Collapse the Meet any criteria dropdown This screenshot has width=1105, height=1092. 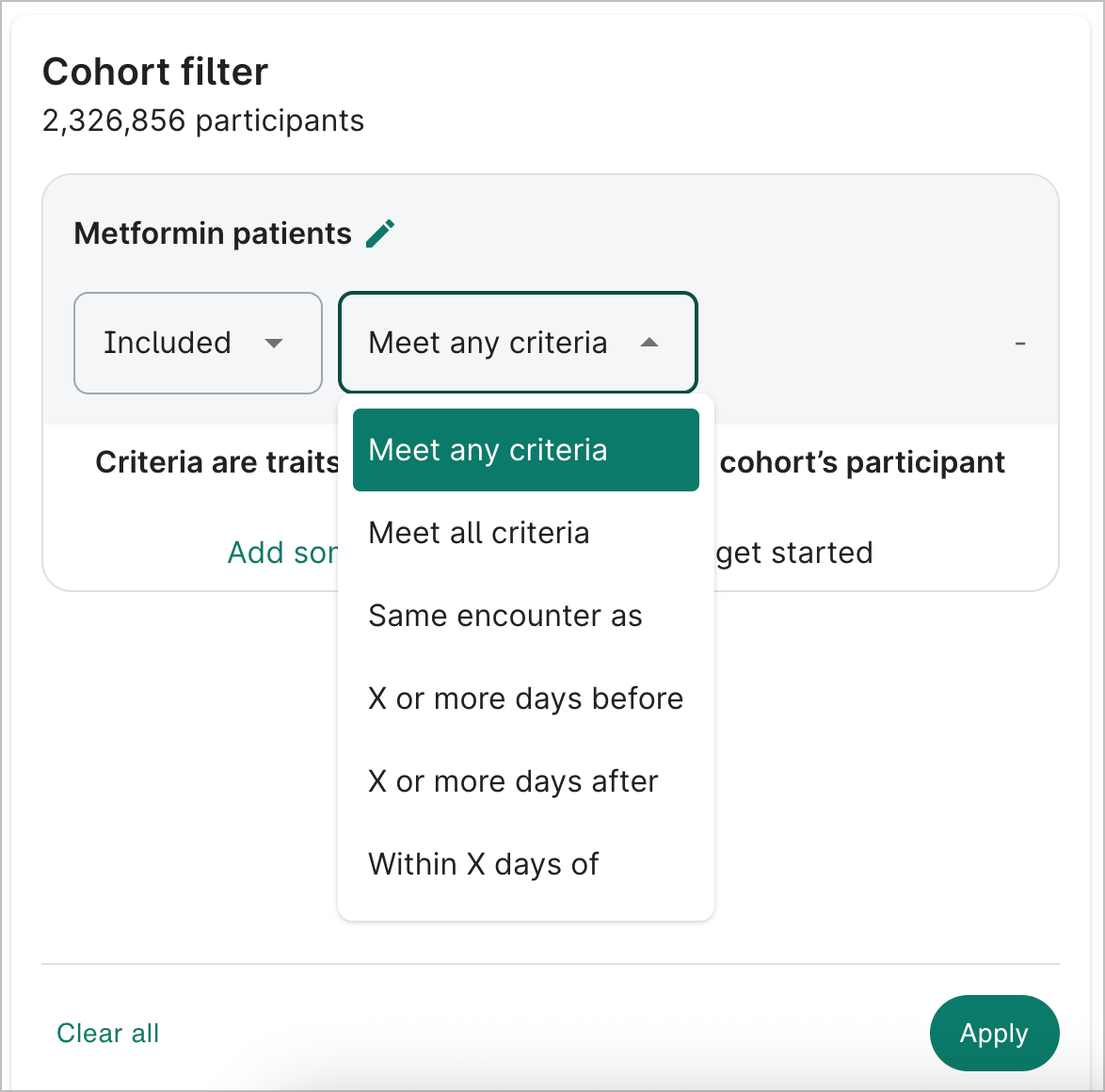coord(517,343)
